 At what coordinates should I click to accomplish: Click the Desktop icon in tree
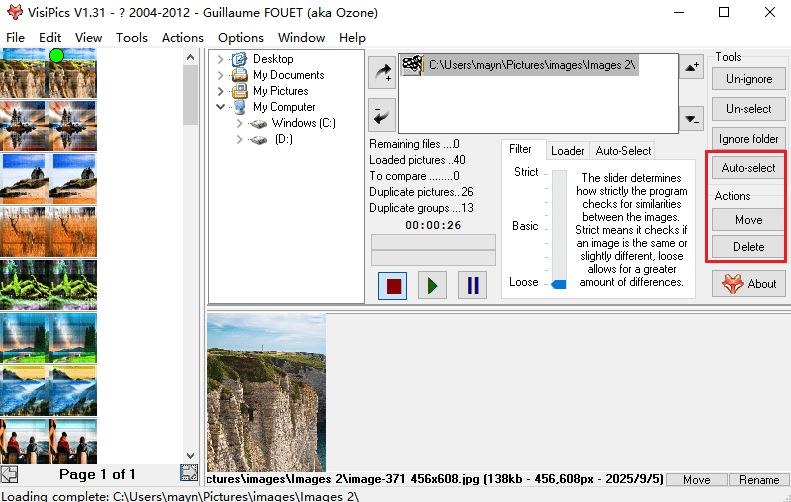[x=239, y=59]
